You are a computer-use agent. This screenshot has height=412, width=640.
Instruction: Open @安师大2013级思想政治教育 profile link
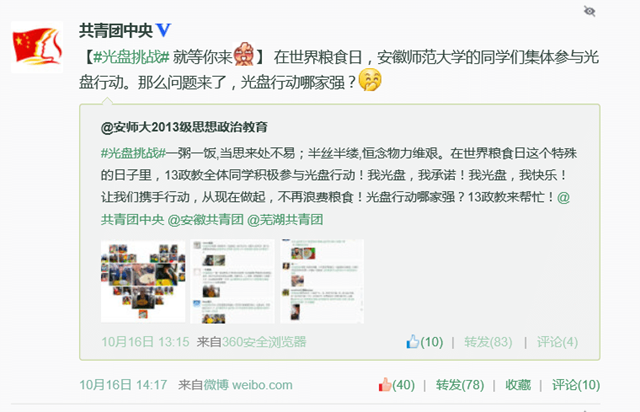tap(184, 127)
